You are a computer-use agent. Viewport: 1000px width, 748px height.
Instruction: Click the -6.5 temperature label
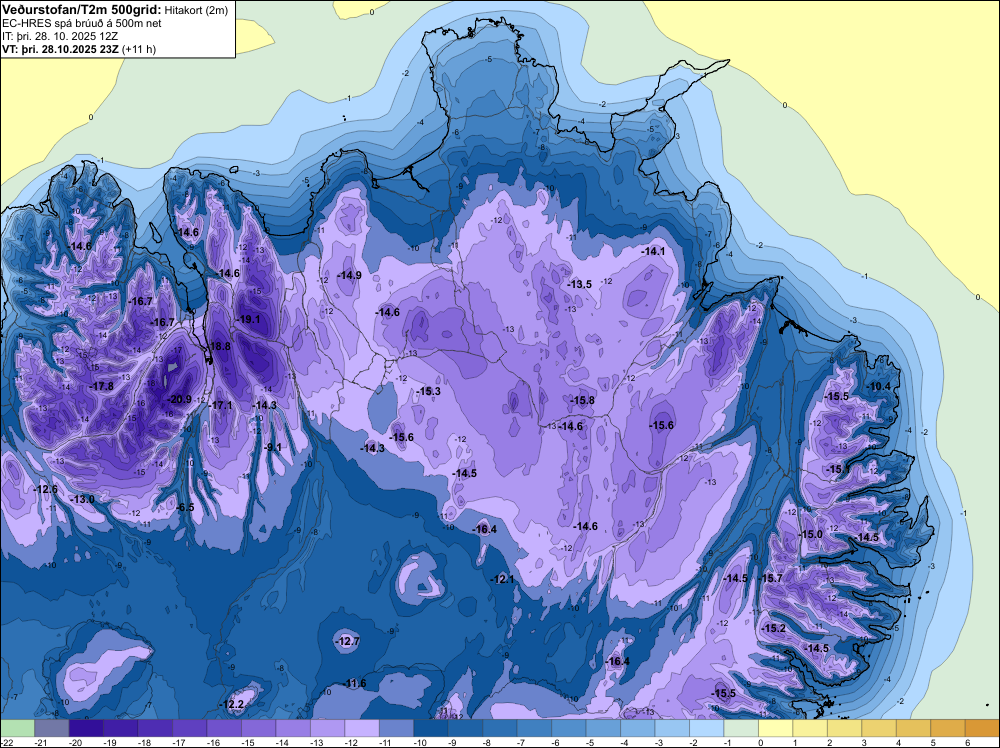186,508
